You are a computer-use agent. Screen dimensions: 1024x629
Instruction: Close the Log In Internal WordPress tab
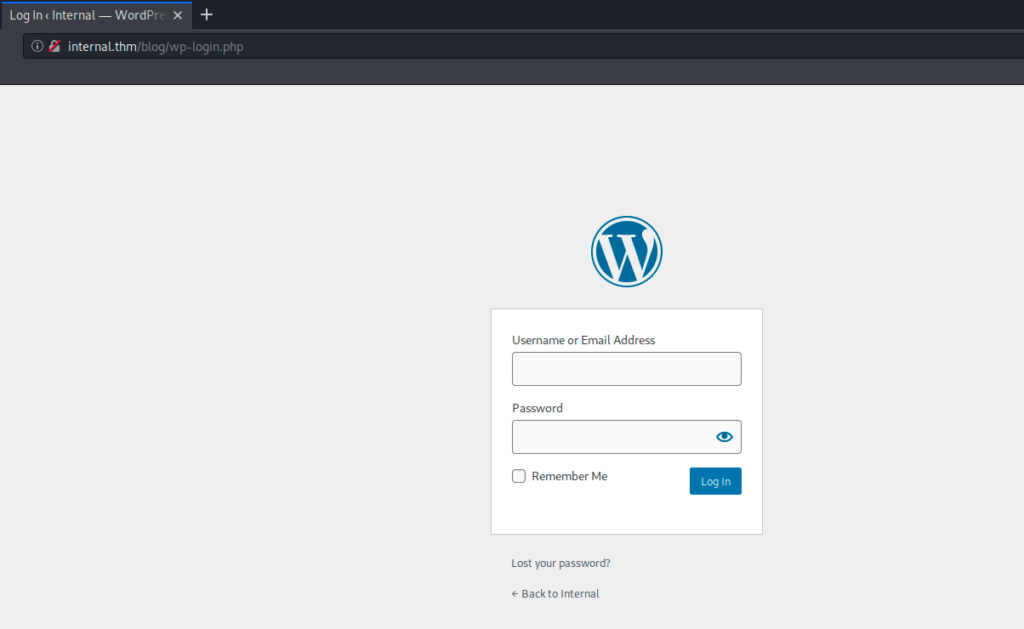tap(178, 15)
